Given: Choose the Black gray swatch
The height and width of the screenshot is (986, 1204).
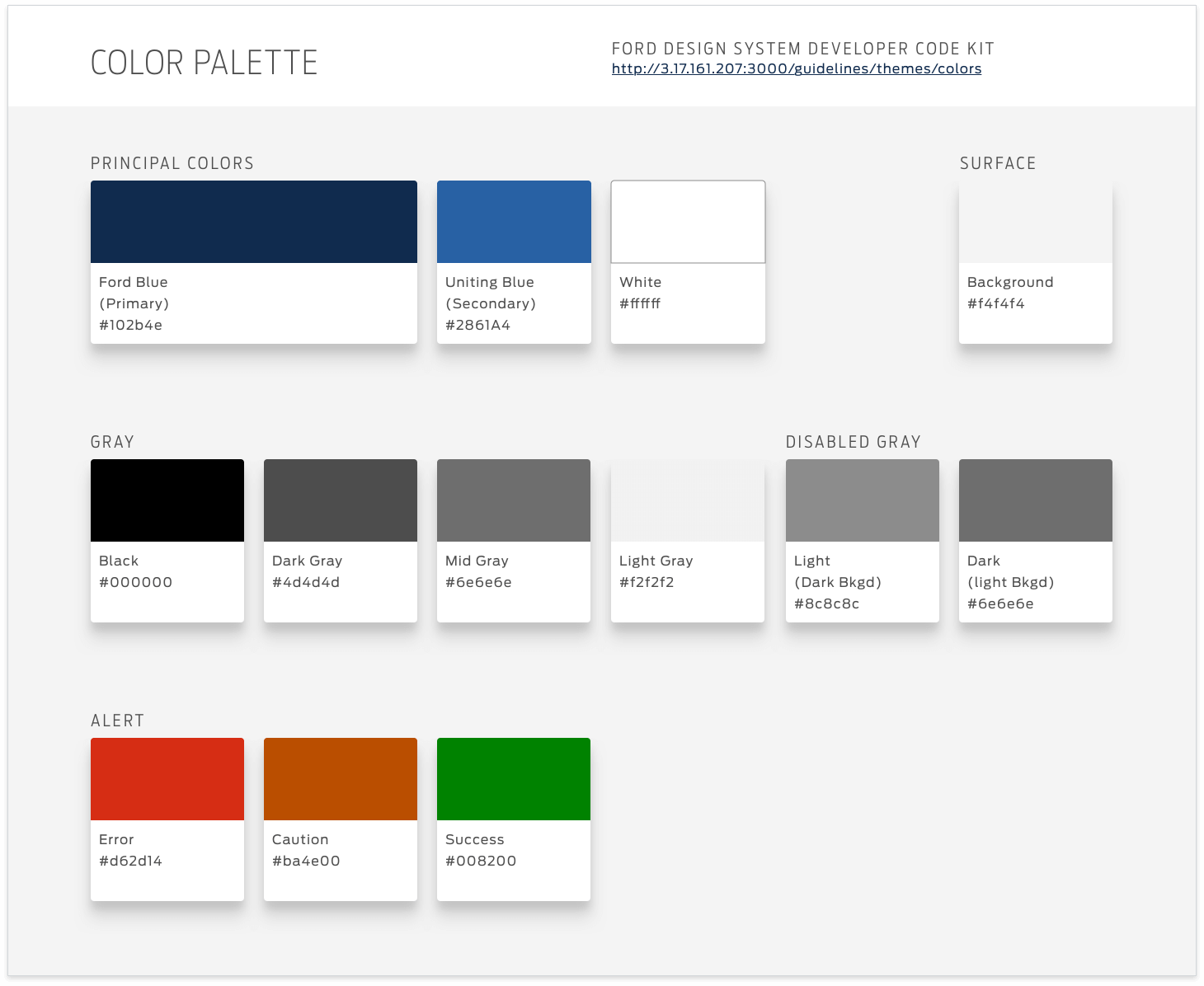Looking at the screenshot, I should (167, 500).
